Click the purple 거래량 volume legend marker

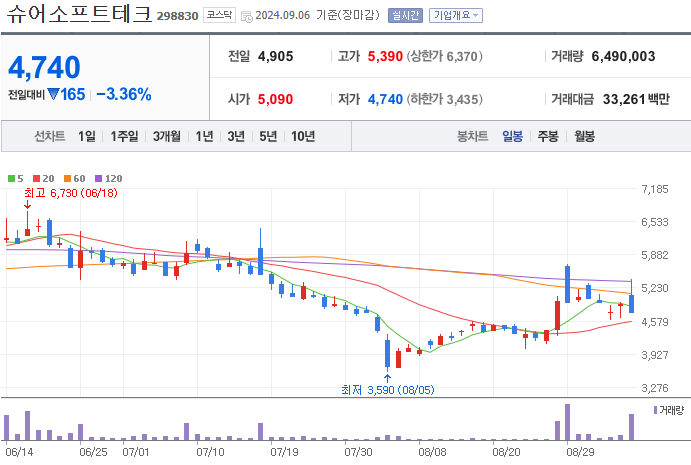click(x=655, y=410)
